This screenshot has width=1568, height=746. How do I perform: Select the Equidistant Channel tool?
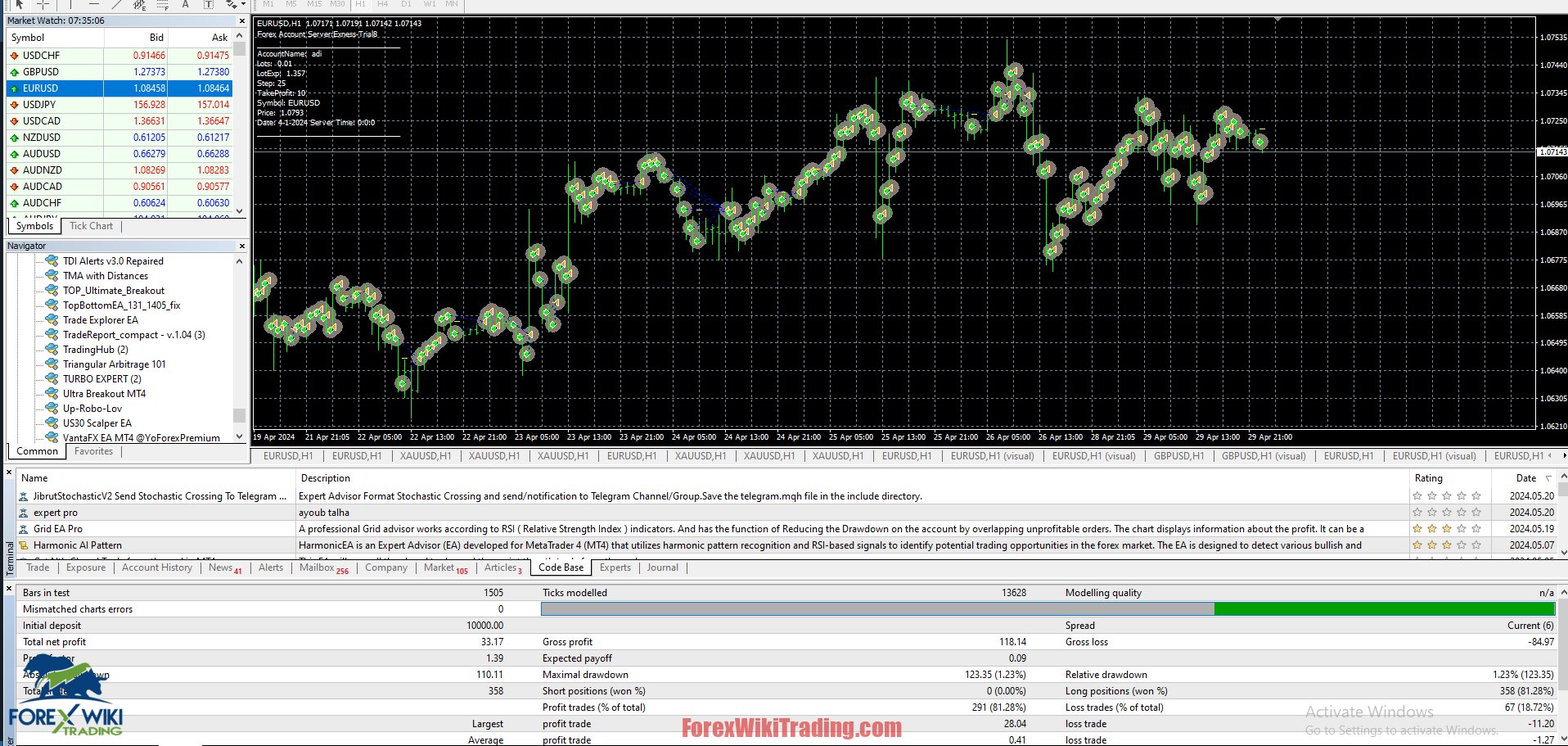click(x=140, y=5)
